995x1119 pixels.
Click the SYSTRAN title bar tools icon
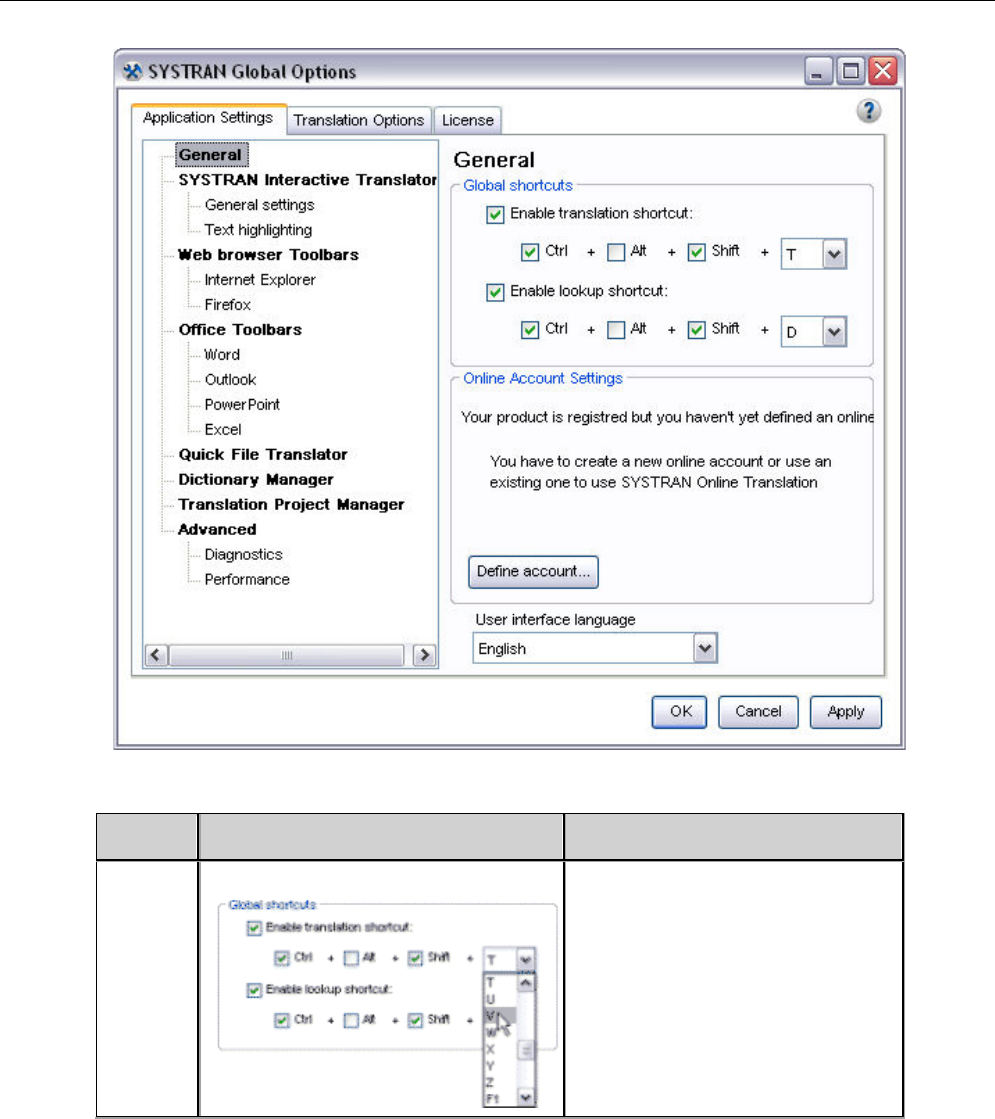tap(132, 72)
